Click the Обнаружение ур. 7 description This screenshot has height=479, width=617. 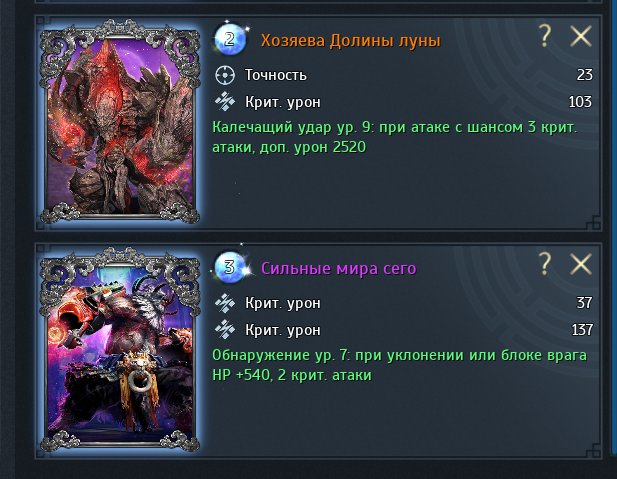point(399,365)
